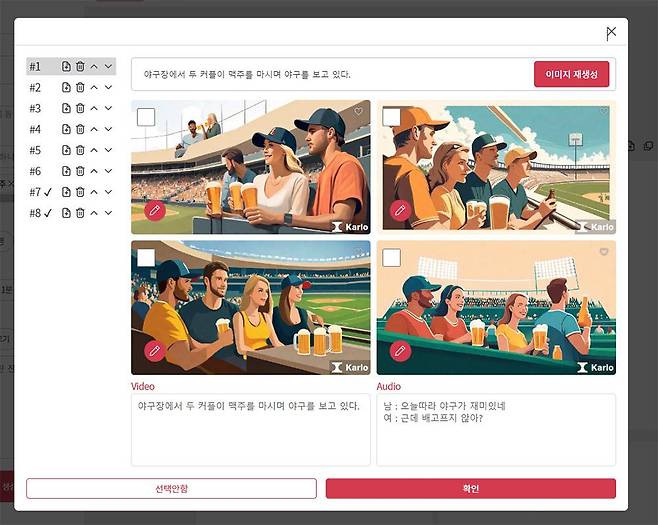Move scene #7 down in the list

(108, 192)
